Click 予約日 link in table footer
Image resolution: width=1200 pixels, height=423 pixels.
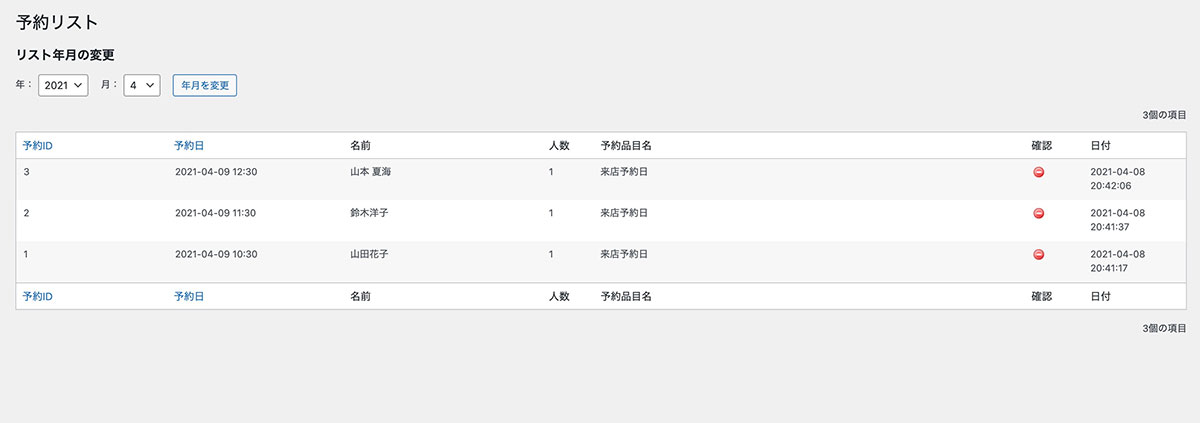189,297
